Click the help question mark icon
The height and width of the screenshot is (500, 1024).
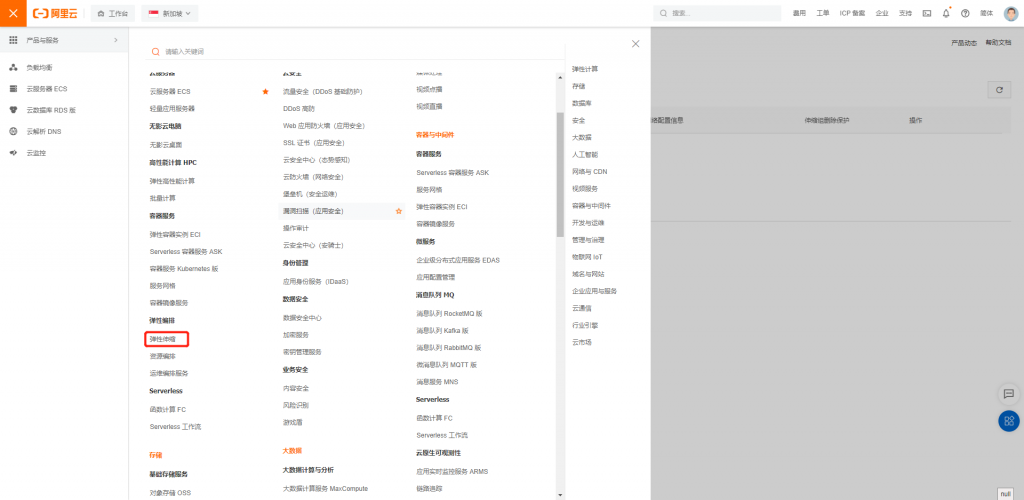click(965, 13)
